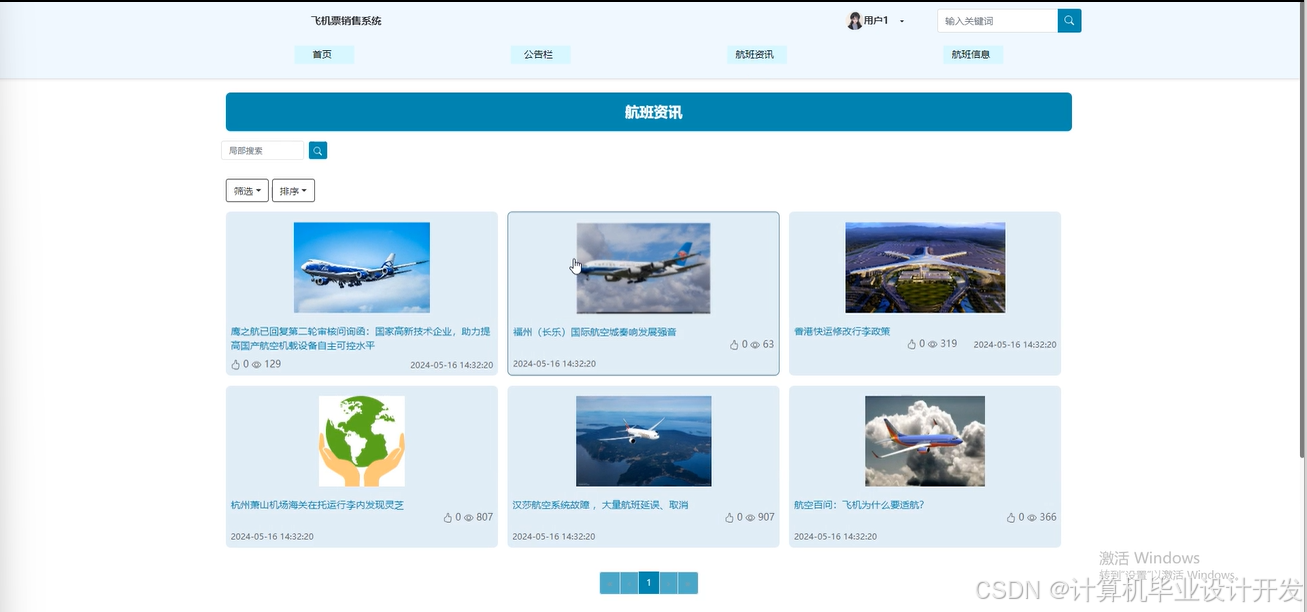Click the eye icon beside 319 views
This screenshot has width=1307, height=612.
(x=932, y=344)
